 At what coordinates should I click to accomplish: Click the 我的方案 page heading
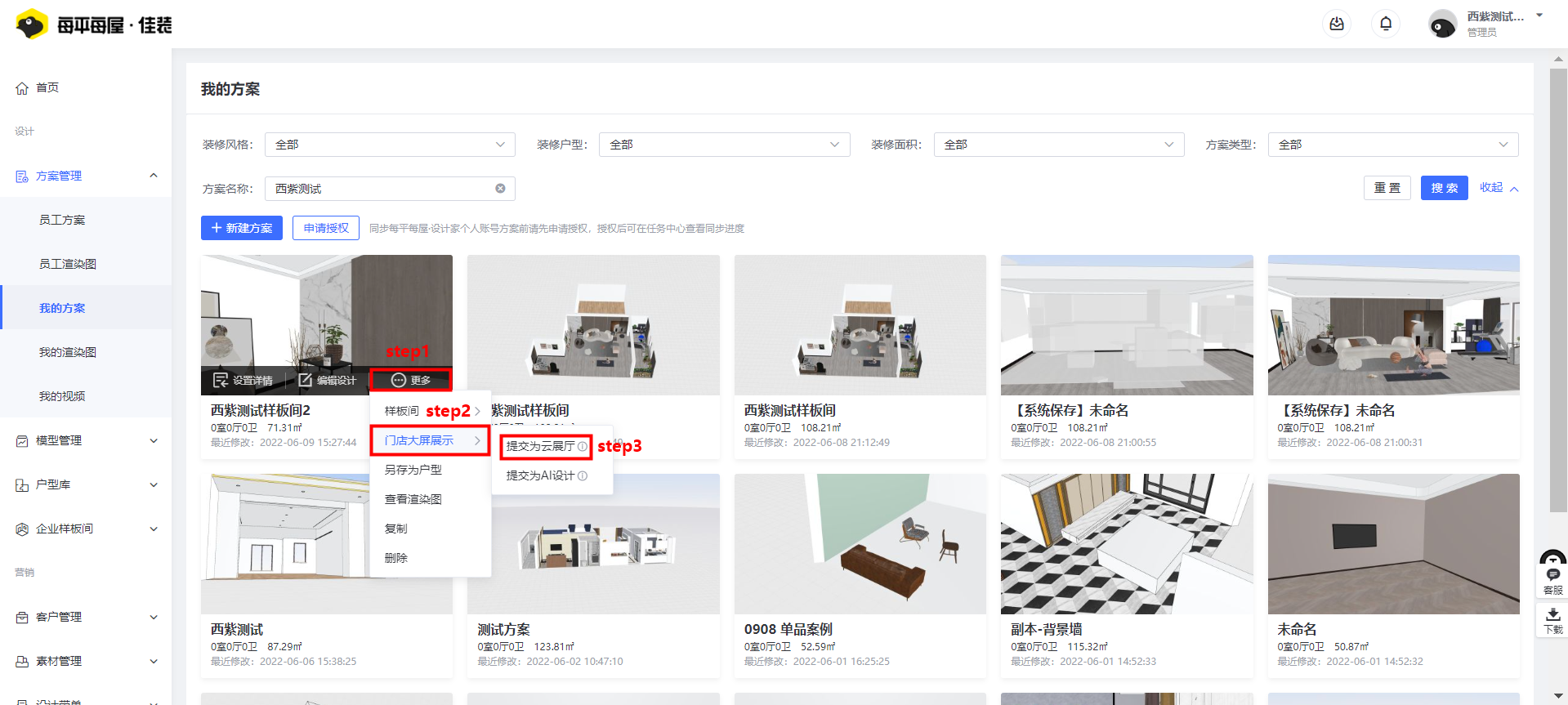230,89
